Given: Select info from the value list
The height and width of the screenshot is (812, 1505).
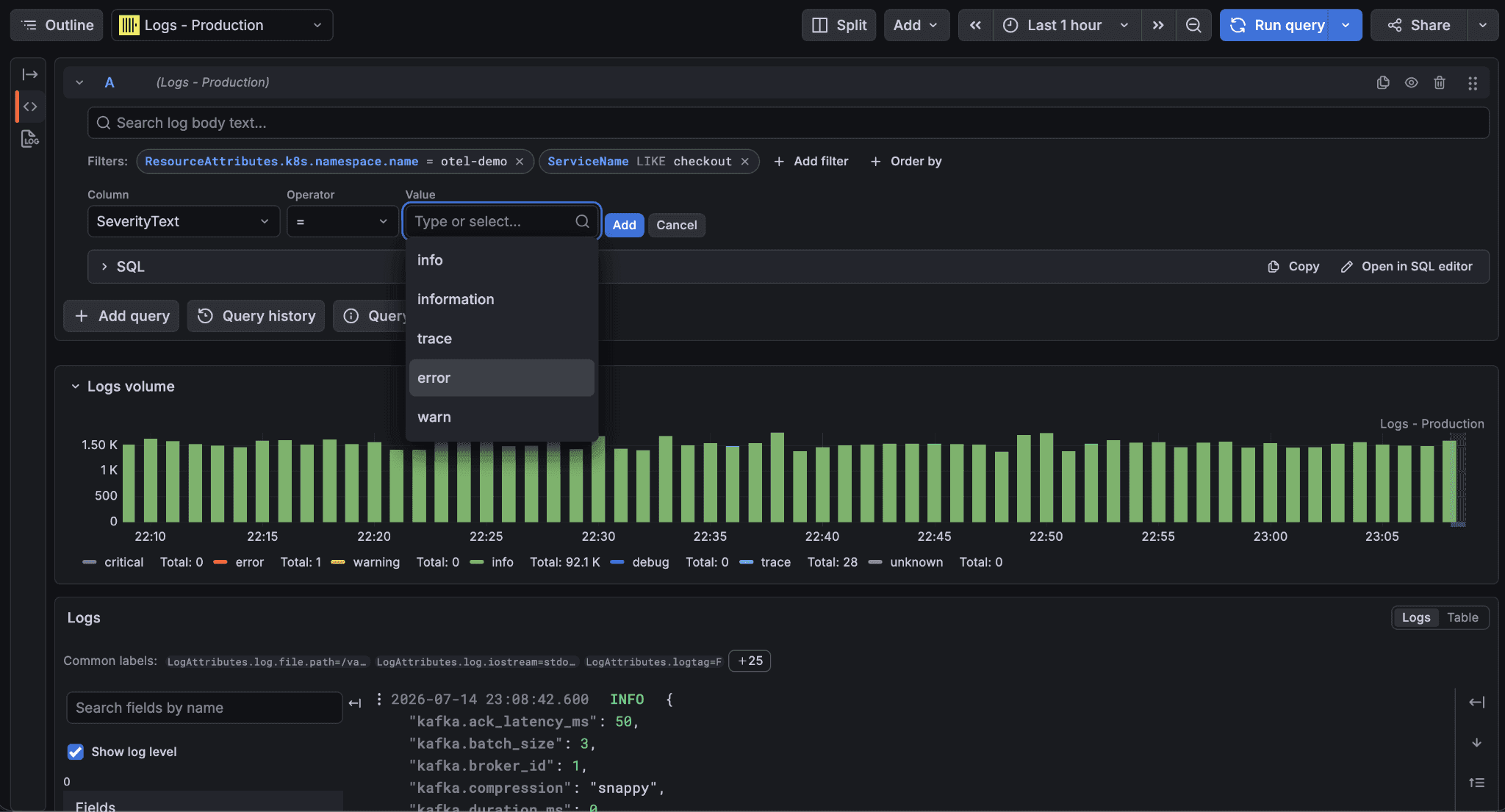Looking at the screenshot, I should [501, 260].
